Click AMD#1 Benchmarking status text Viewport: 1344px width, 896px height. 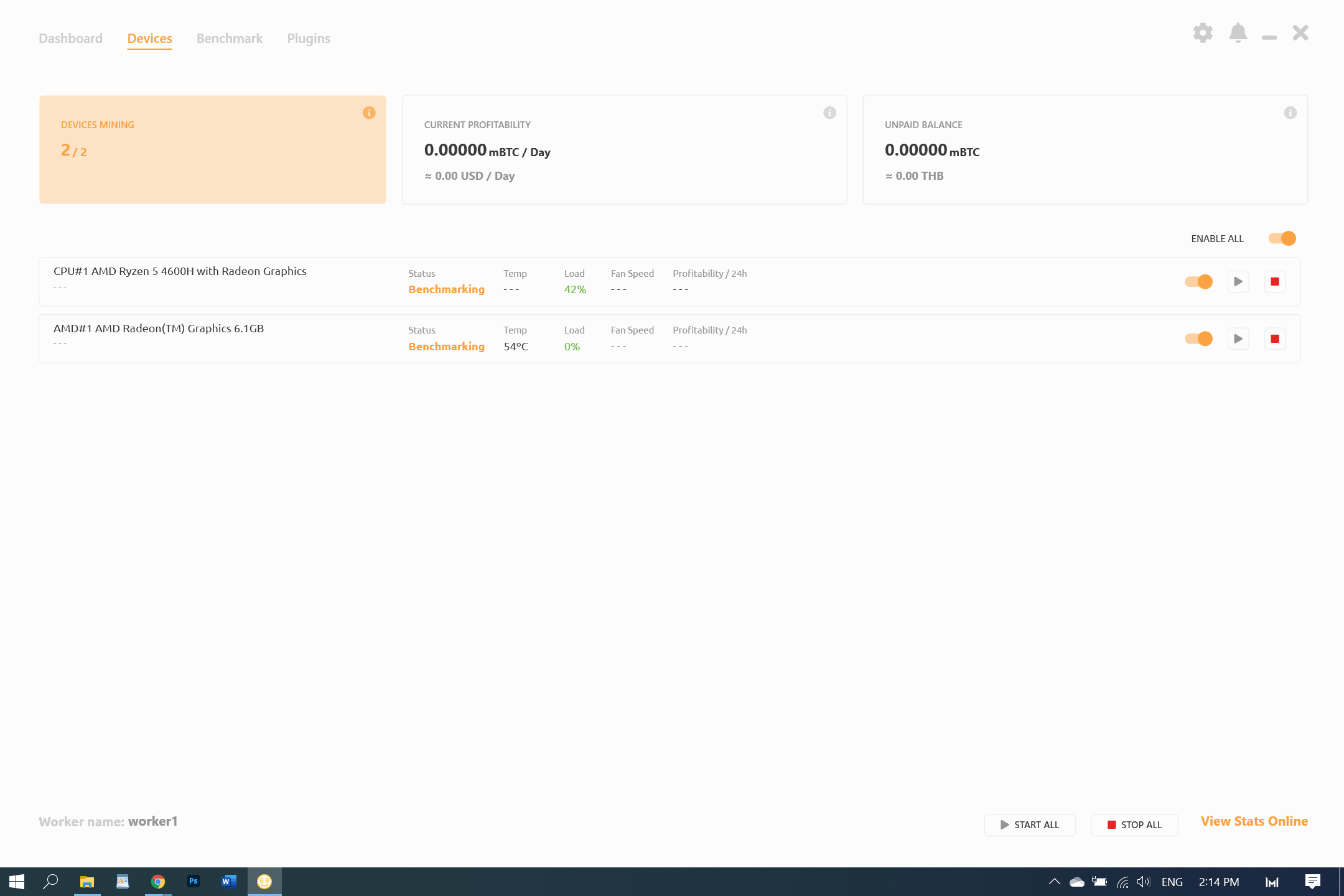pos(446,347)
